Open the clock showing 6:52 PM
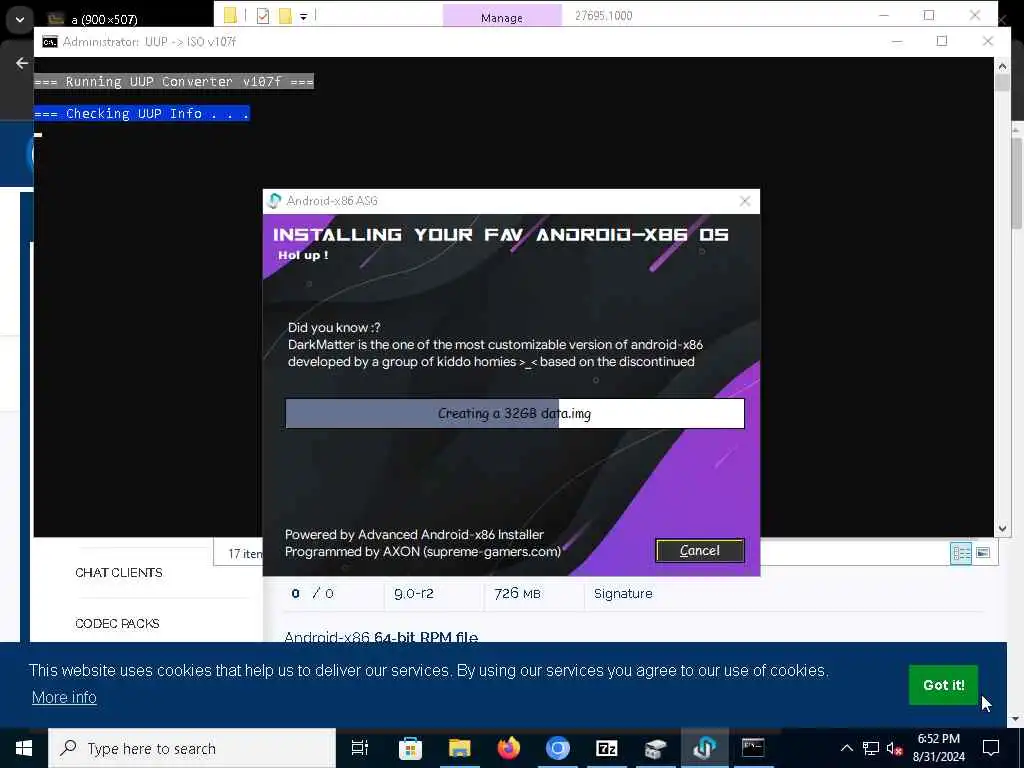This screenshot has width=1024, height=768. tap(938, 748)
